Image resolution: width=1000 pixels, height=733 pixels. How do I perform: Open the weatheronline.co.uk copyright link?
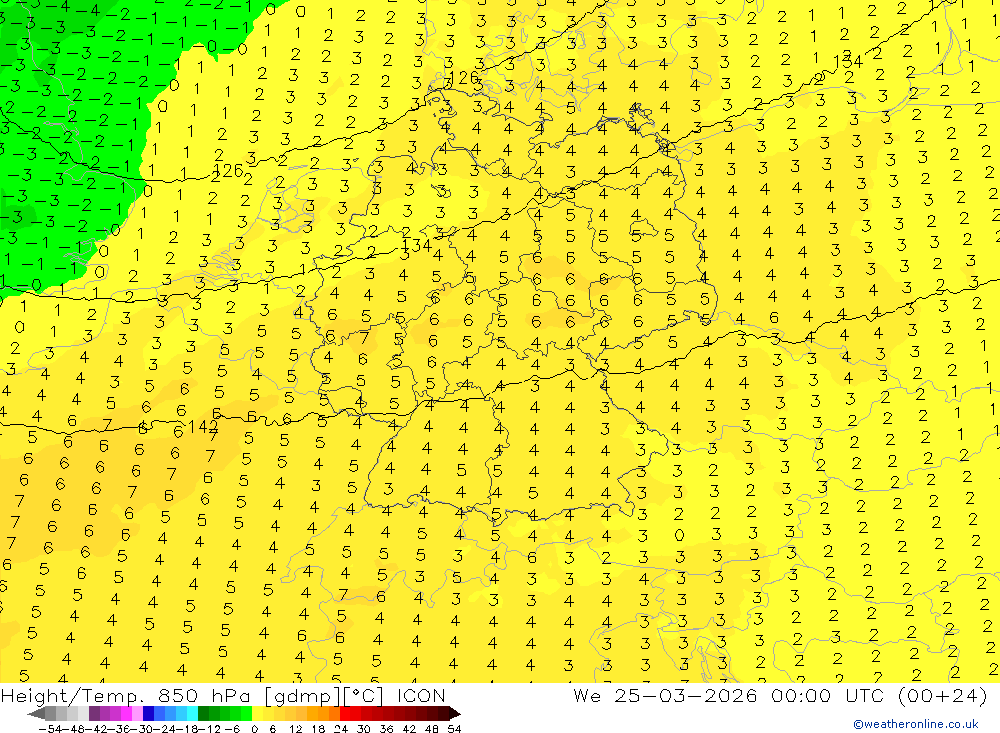pyautogui.click(x=916, y=724)
